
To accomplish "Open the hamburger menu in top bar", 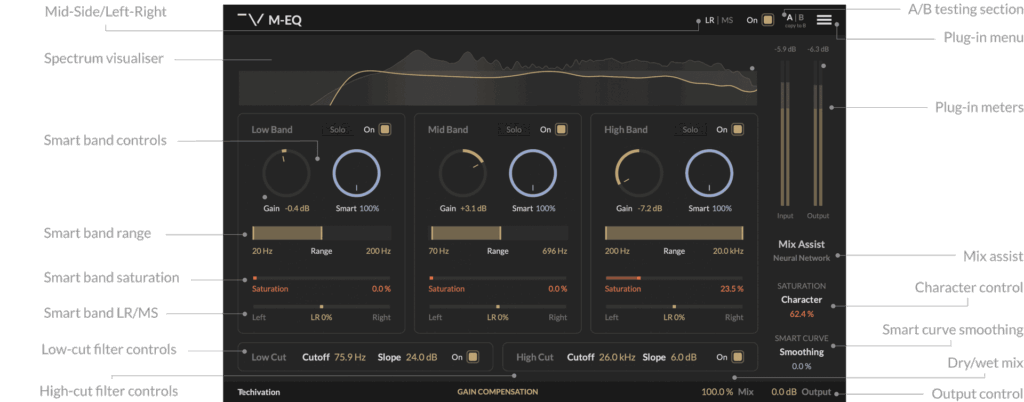I will coord(823,19).
